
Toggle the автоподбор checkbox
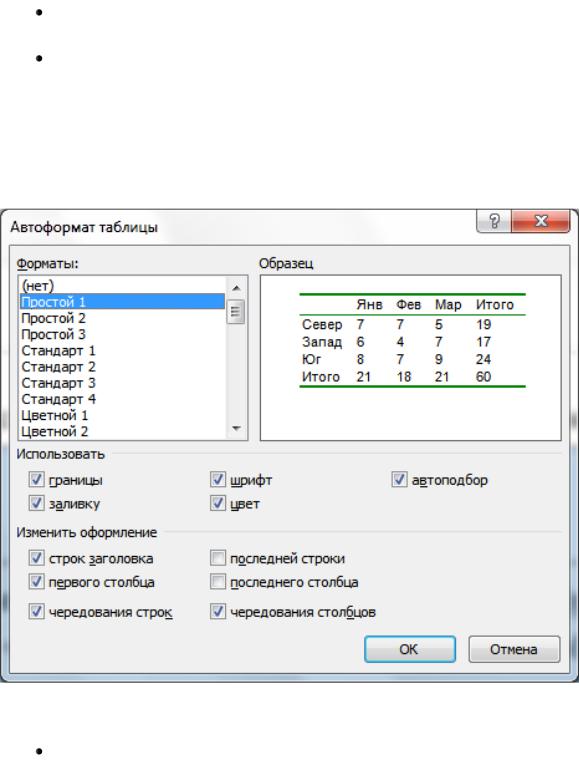click(x=399, y=479)
